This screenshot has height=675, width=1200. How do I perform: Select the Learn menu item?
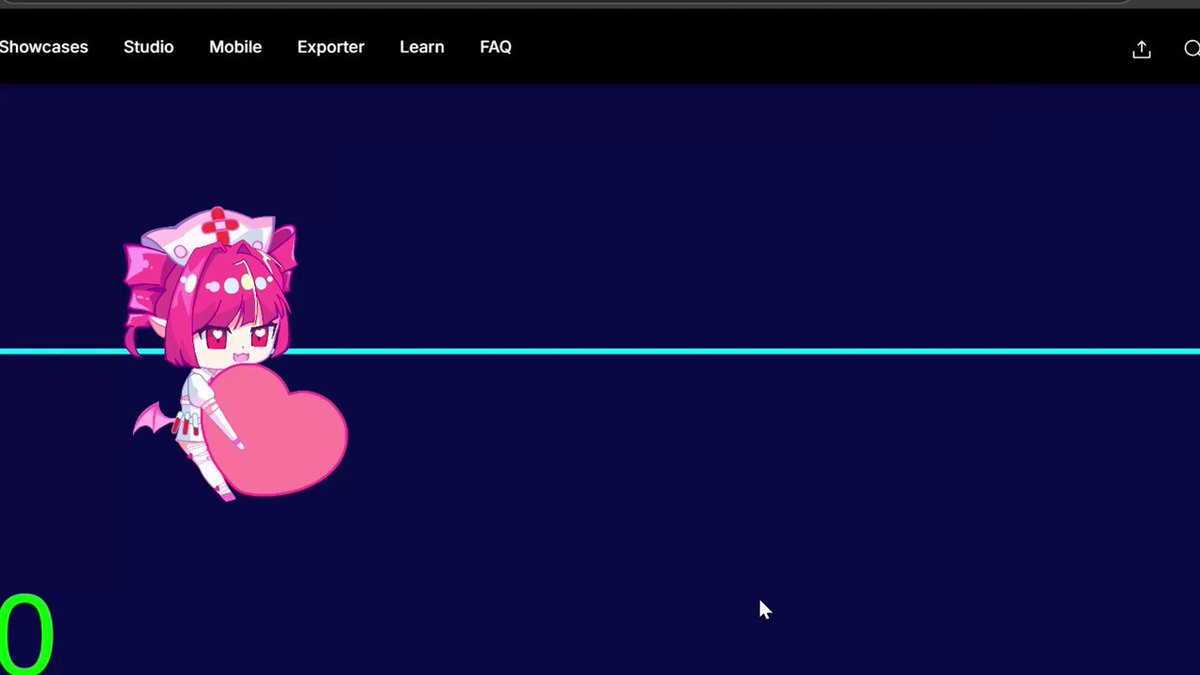[x=422, y=47]
